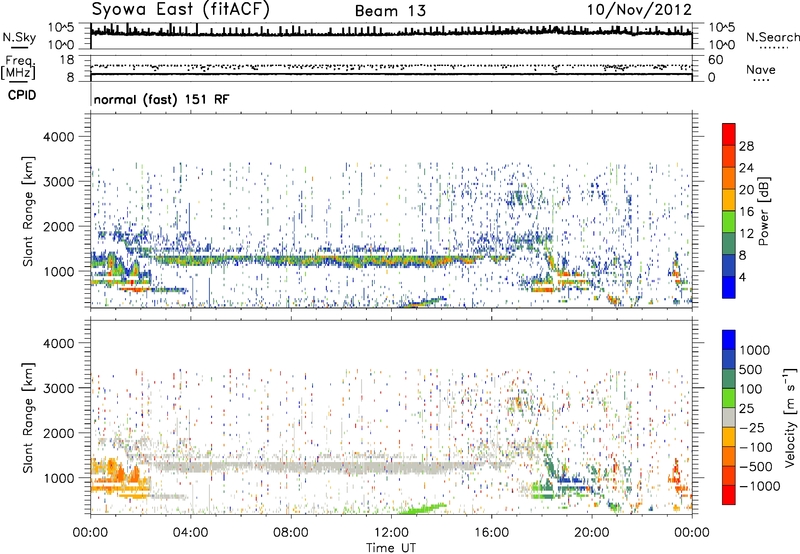
Task: Click the "Syowa East (fitACF)" plot title
Action: [180, 9]
